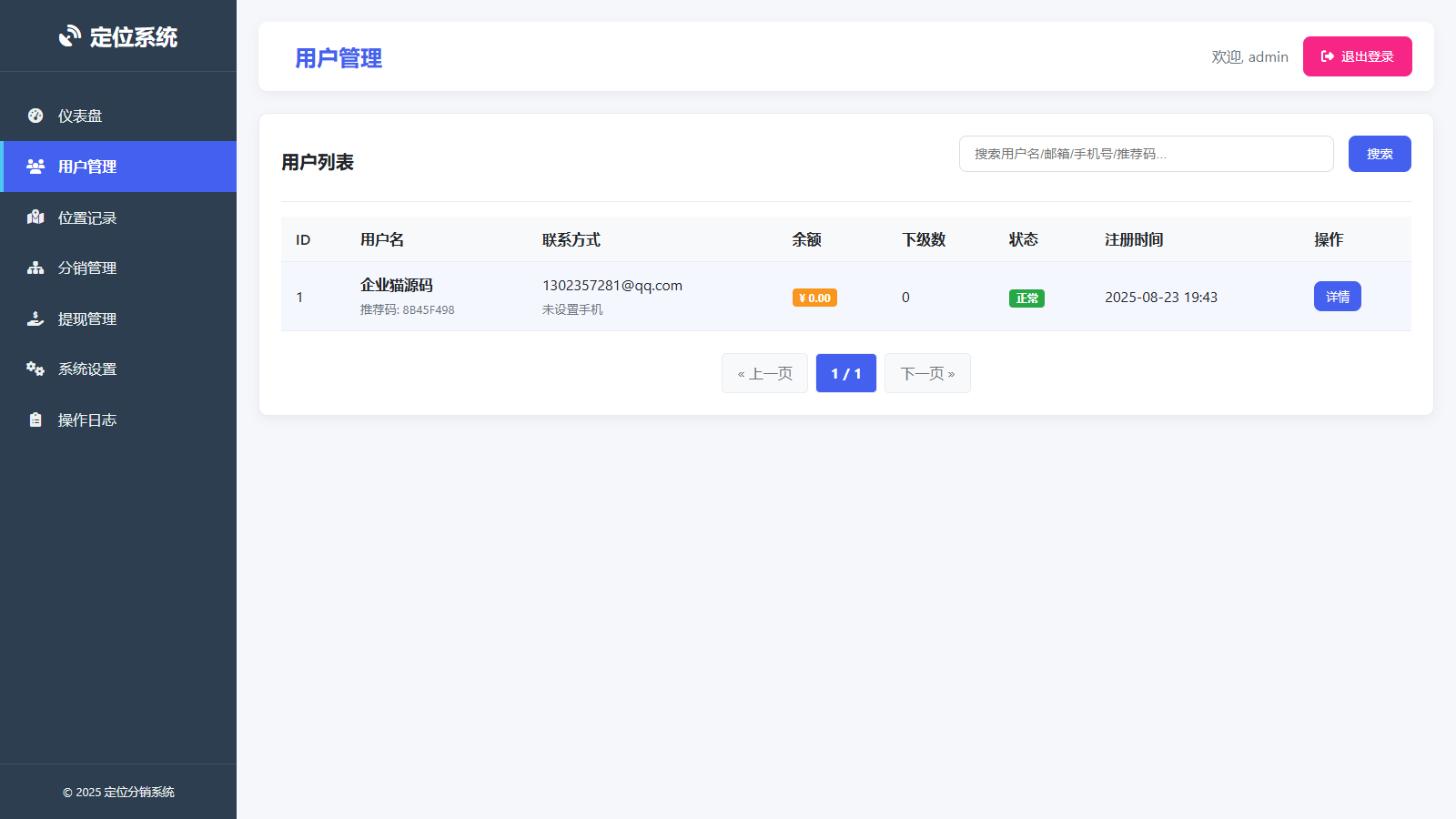Click the withdrawal management hand icon
Screen dimensions: 1456x819
35,318
